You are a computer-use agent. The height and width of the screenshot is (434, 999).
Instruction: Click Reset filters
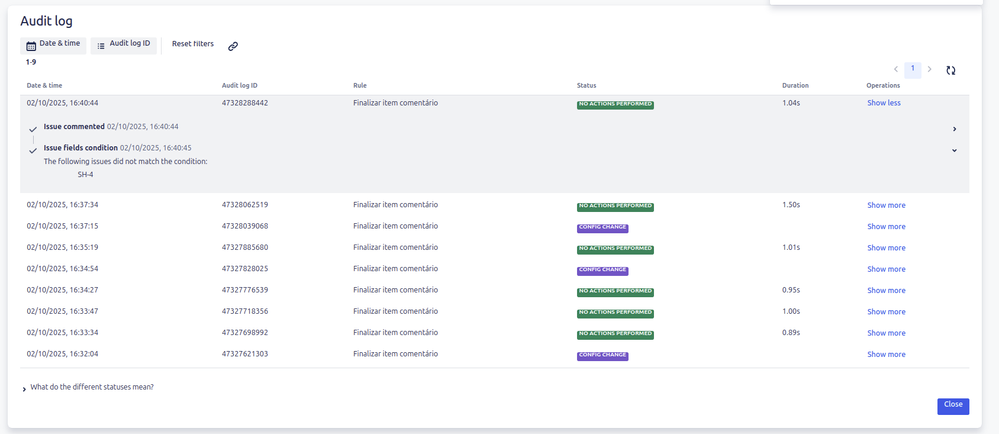pyautogui.click(x=193, y=45)
